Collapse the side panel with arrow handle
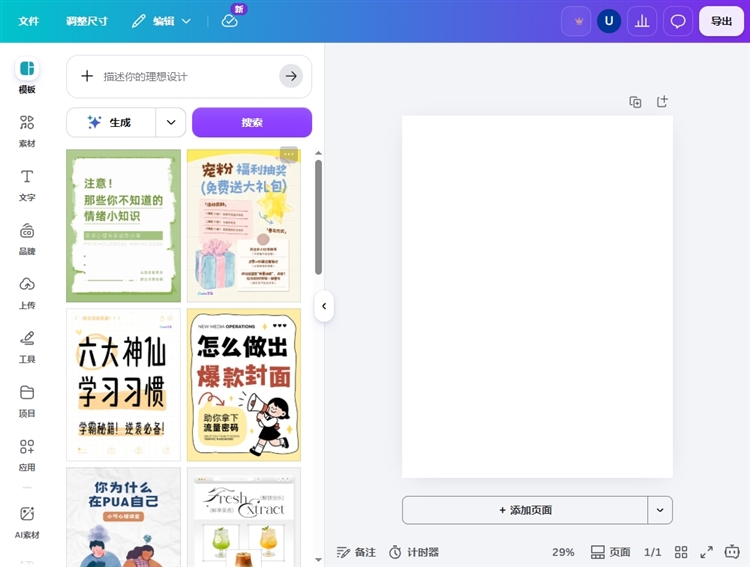This screenshot has width=750, height=567. 324,306
